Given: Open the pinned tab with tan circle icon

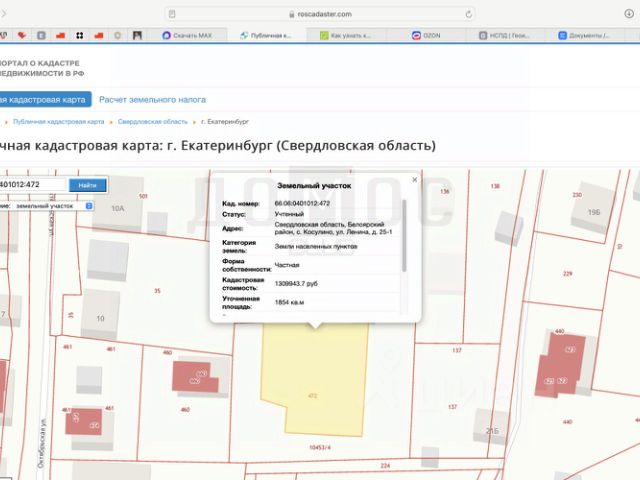Looking at the screenshot, I should [x=118, y=36].
